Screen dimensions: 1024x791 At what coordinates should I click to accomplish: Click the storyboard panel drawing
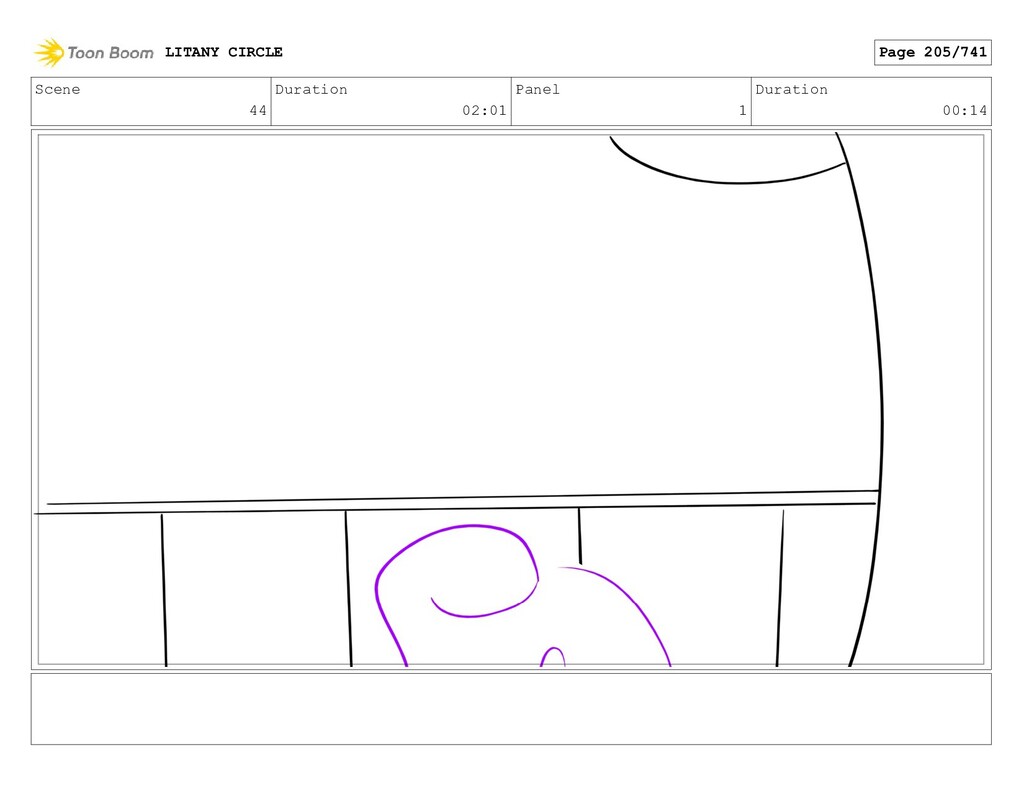coord(511,400)
